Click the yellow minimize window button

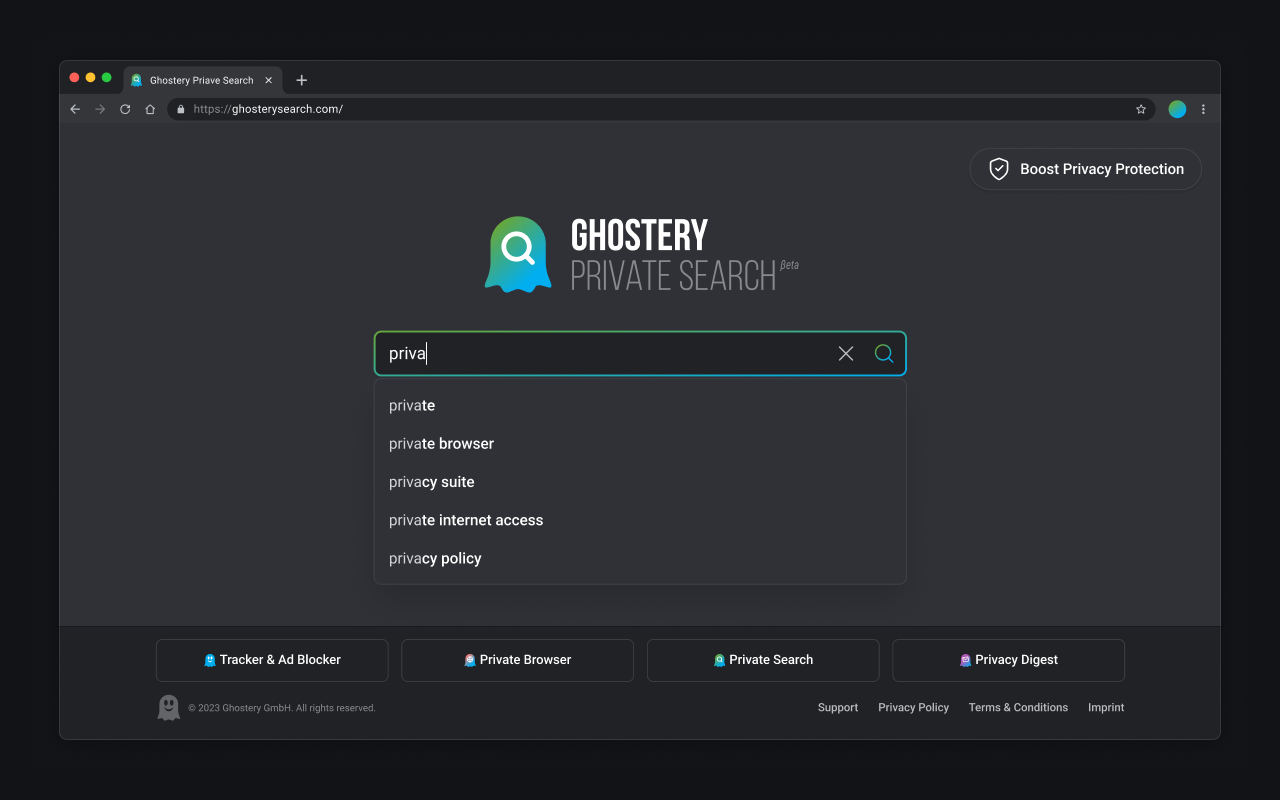click(90, 77)
